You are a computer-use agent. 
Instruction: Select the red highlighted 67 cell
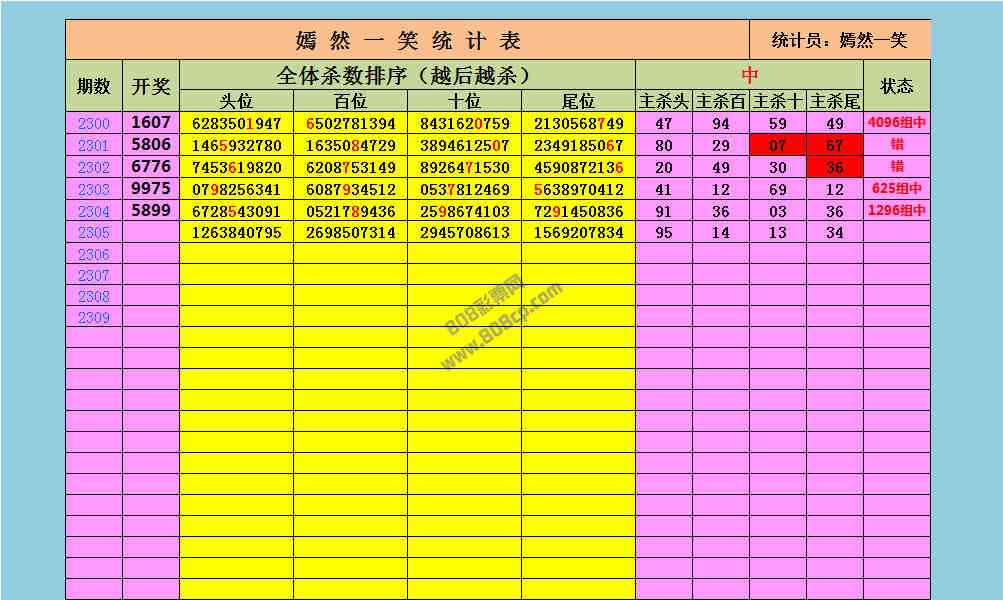click(x=835, y=145)
